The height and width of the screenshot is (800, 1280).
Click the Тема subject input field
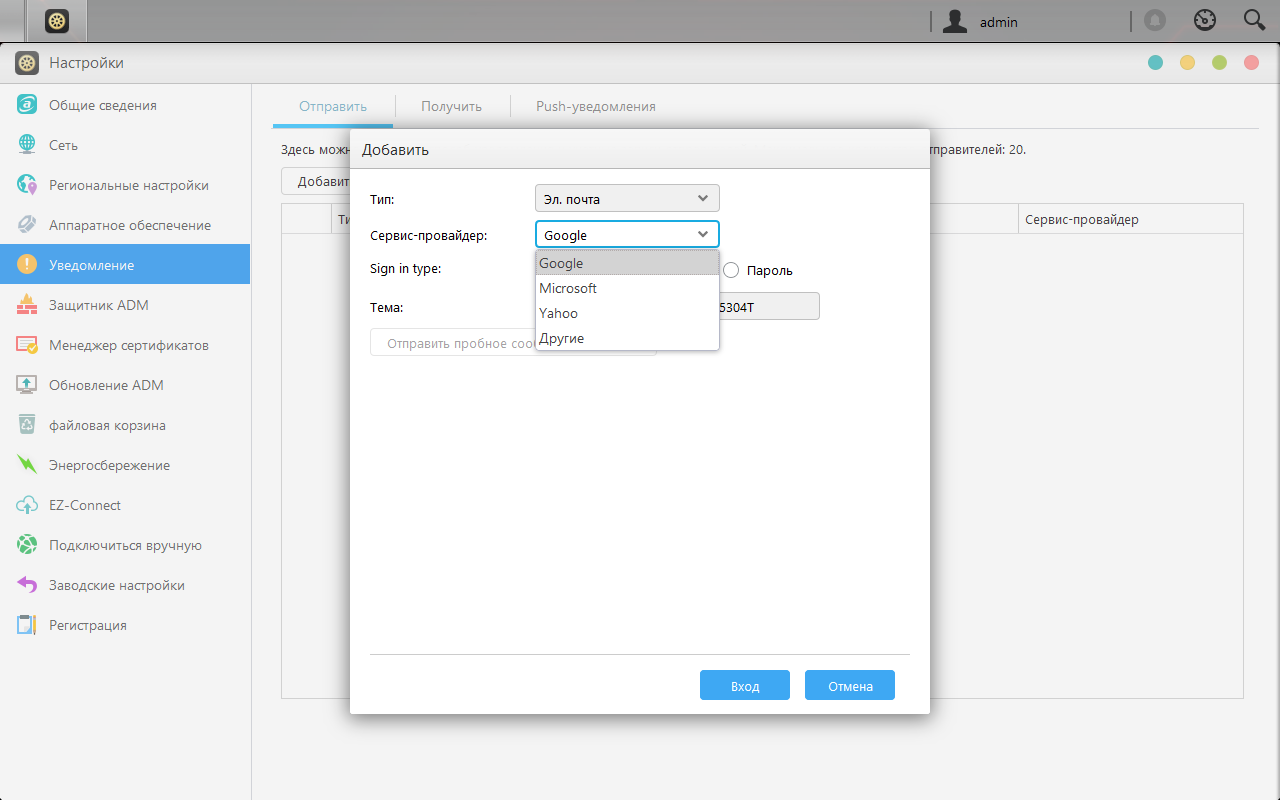(769, 306)
